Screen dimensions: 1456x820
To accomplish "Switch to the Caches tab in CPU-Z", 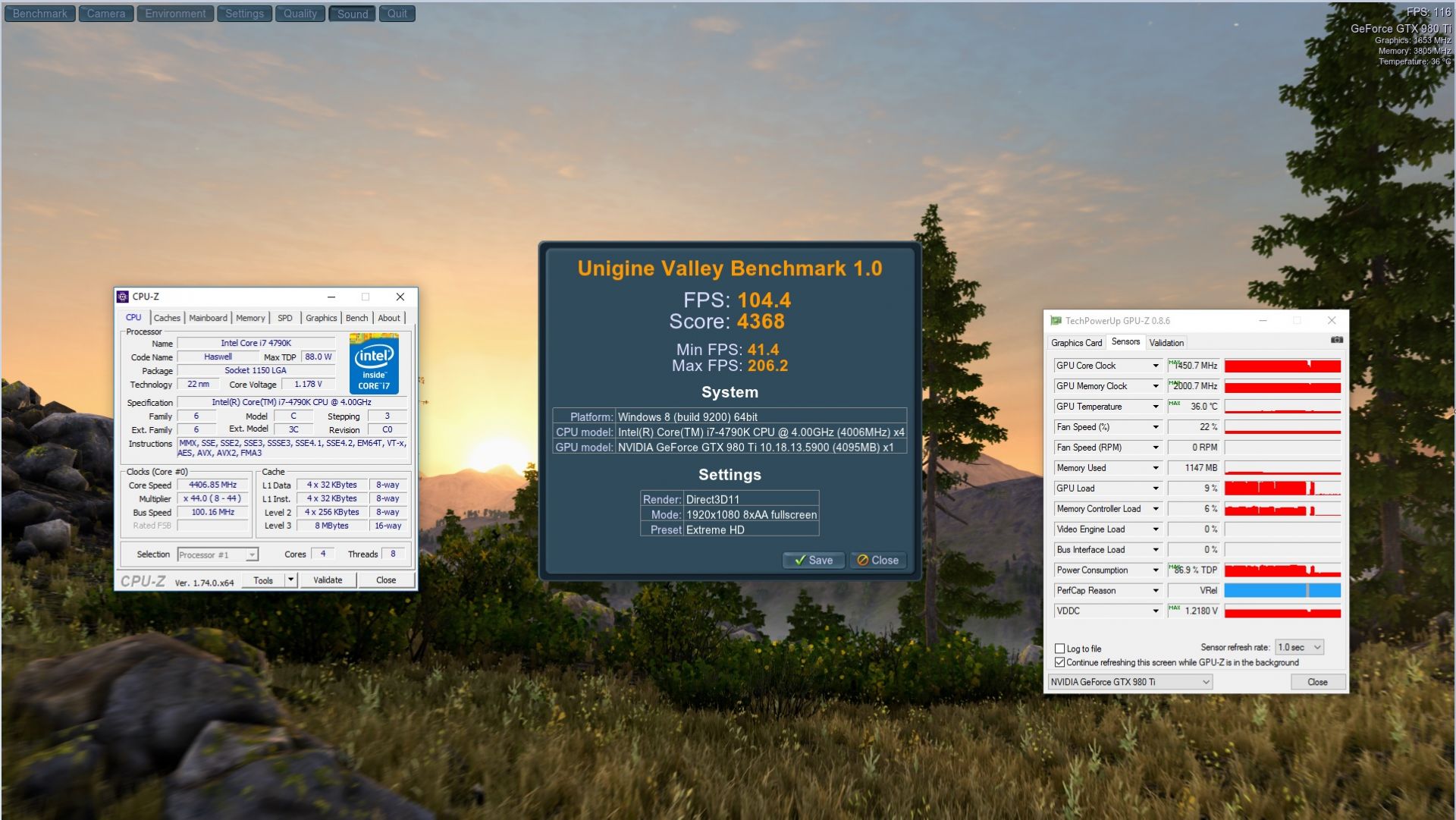I will coord(167,318).
